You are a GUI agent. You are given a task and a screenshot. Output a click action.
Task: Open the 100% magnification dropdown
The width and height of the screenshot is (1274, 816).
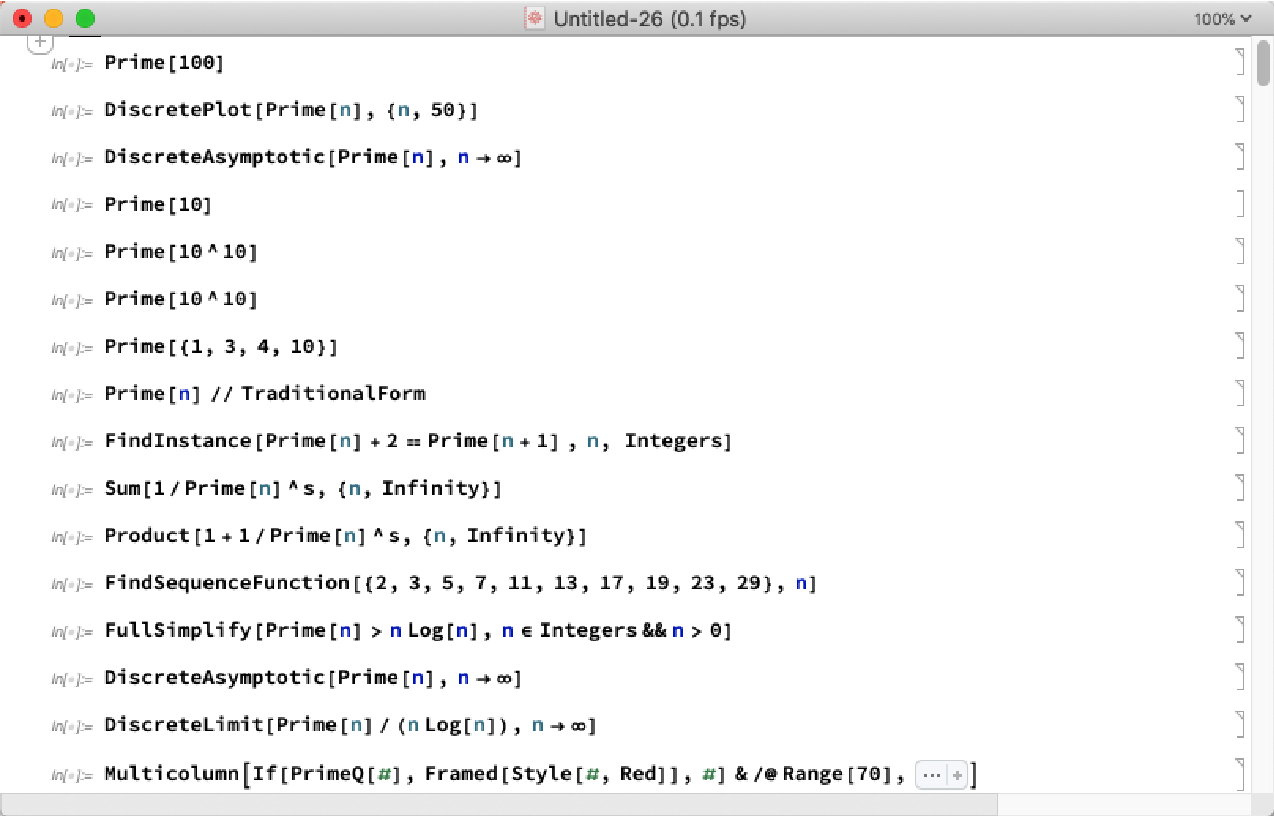coord(1222,19)
